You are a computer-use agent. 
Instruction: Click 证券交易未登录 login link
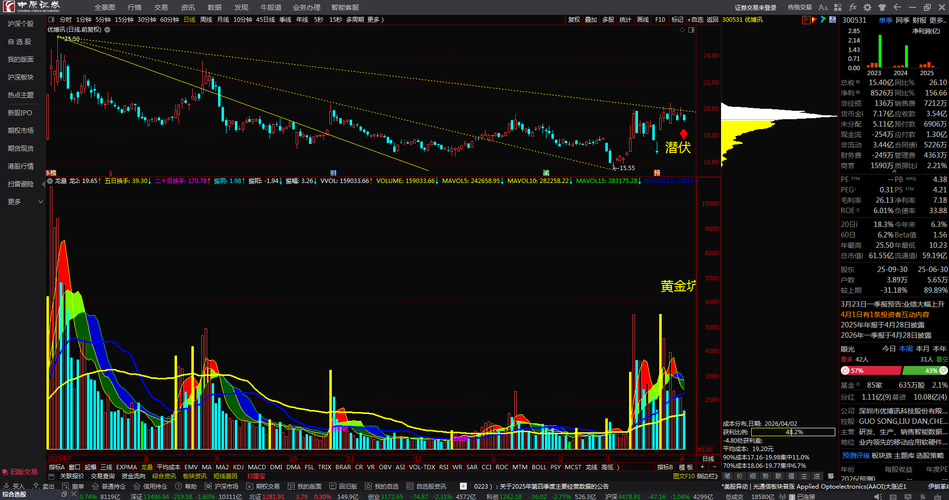[756, 7]
